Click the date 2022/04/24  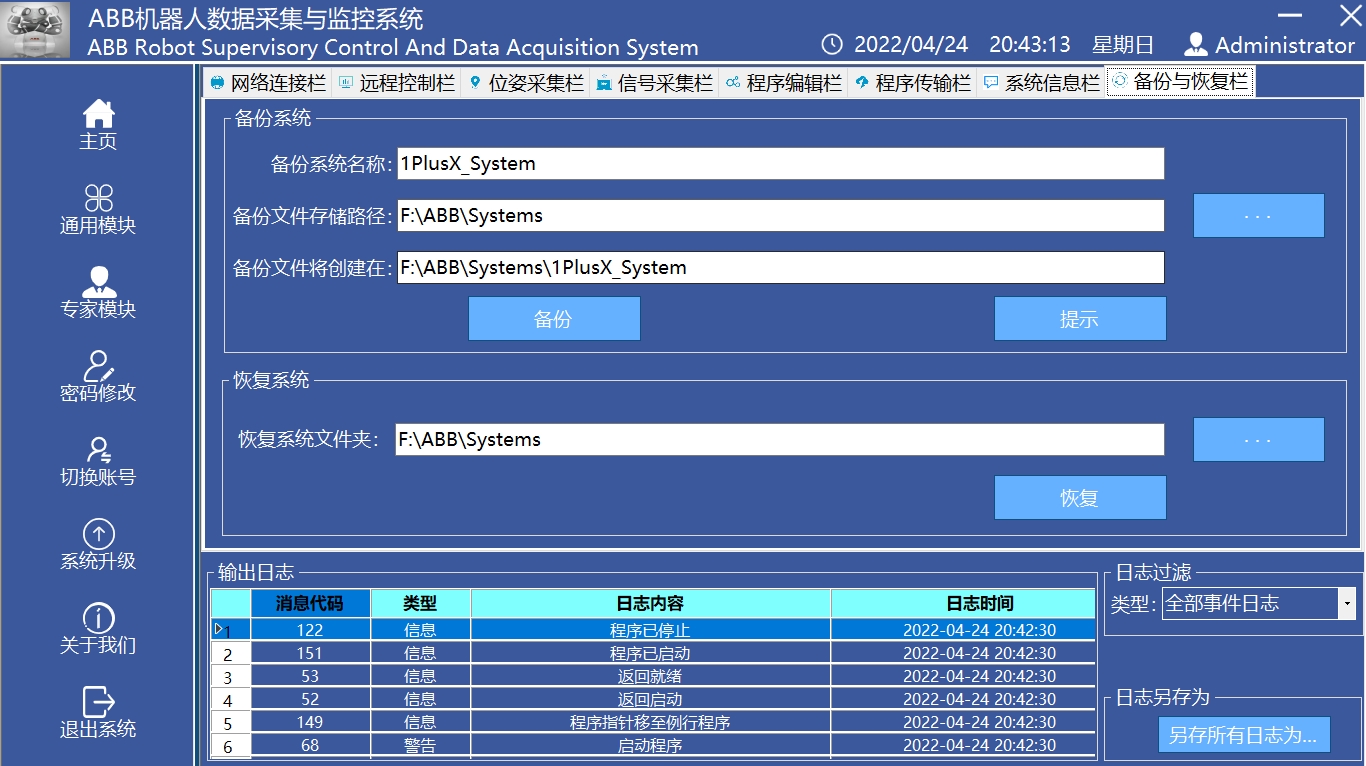pos(911,45)
